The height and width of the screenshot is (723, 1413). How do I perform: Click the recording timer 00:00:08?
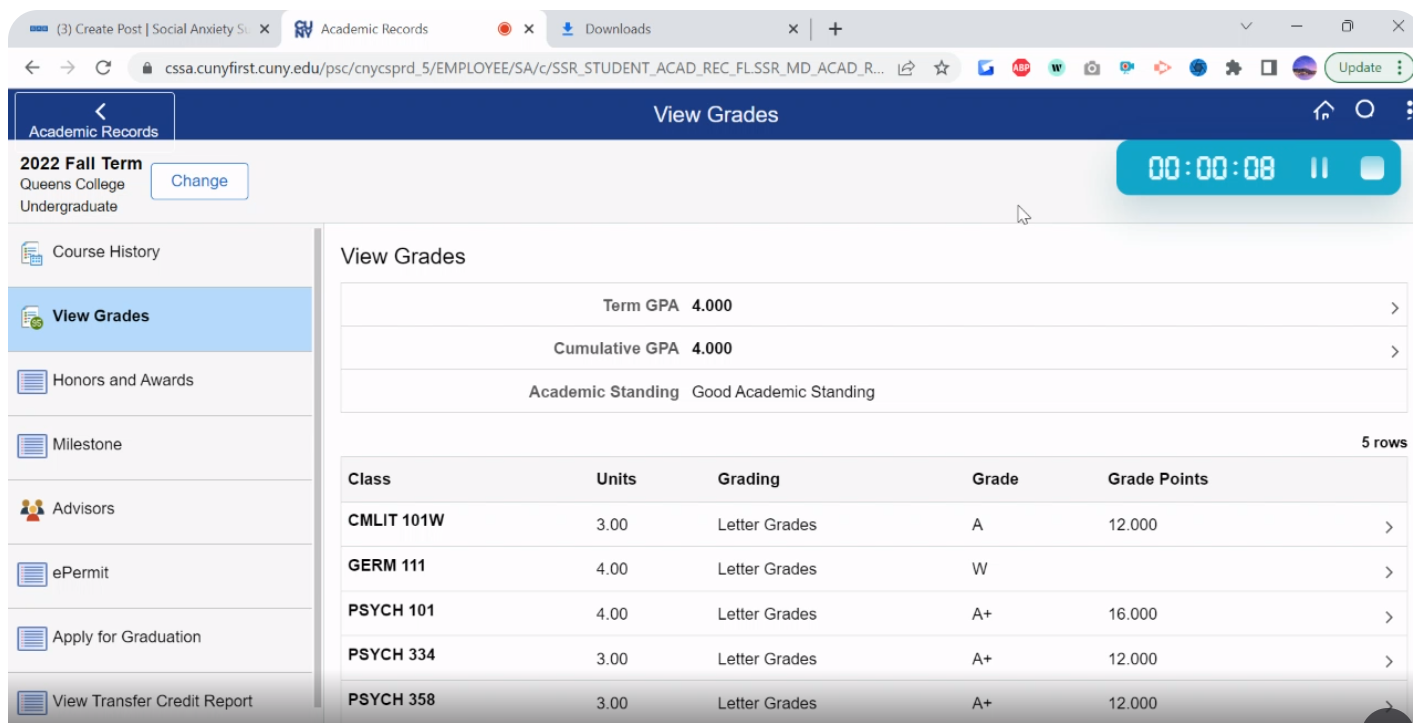[x=1211, y=168]
